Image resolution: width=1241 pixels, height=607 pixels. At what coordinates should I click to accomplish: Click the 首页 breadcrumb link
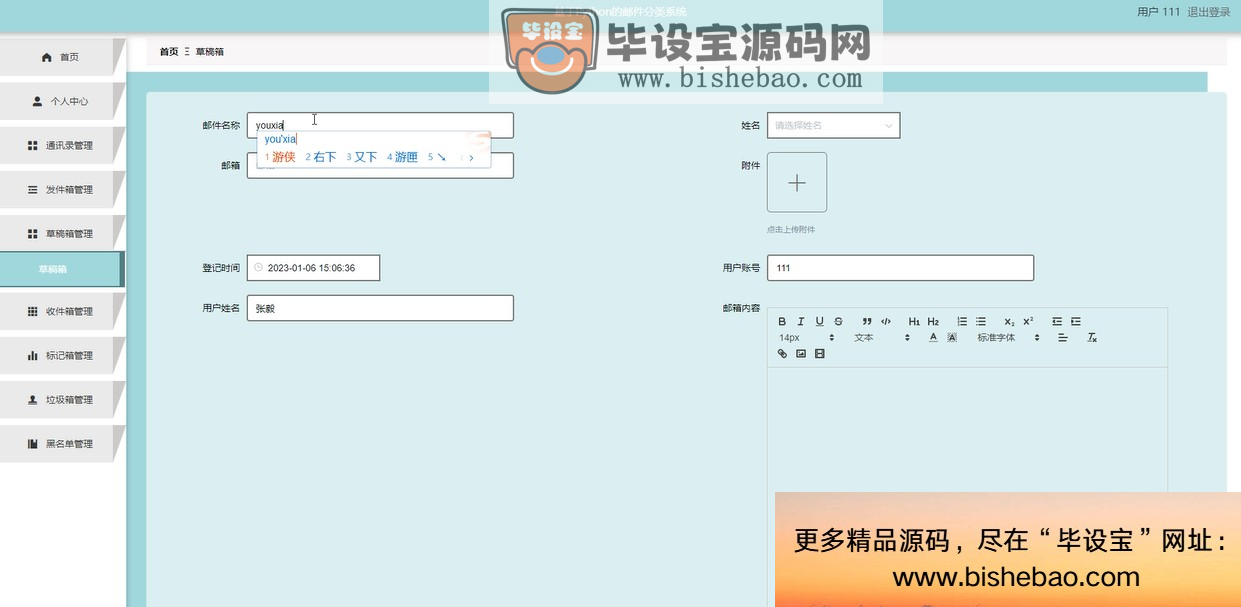point(169,51)
